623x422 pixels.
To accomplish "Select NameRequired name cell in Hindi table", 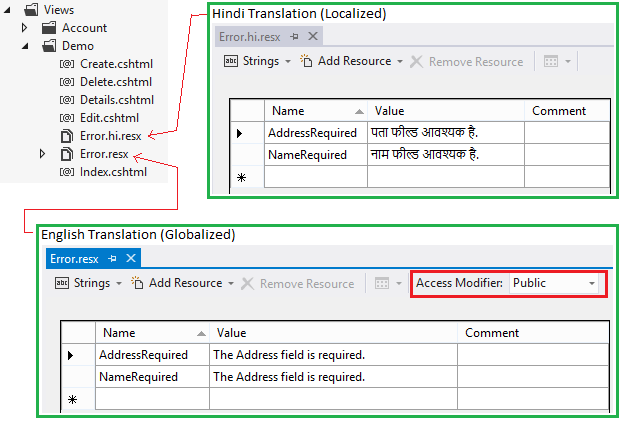I will click(316, 155).
